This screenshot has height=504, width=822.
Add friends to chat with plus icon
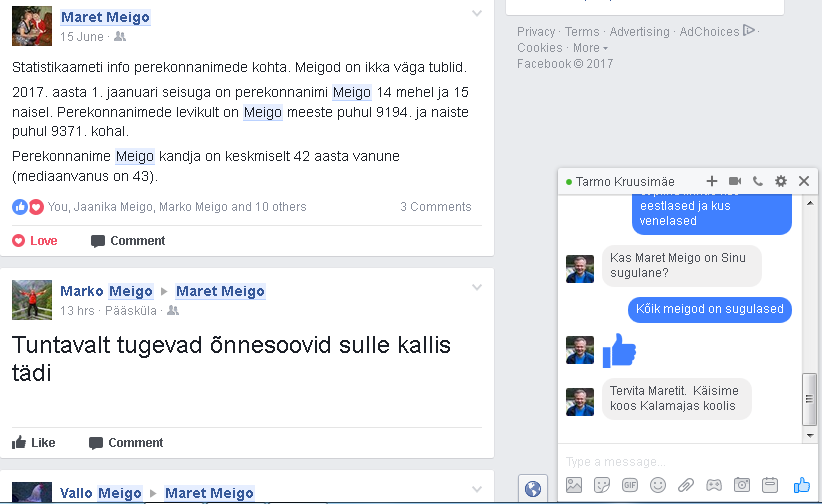point(711,181)
